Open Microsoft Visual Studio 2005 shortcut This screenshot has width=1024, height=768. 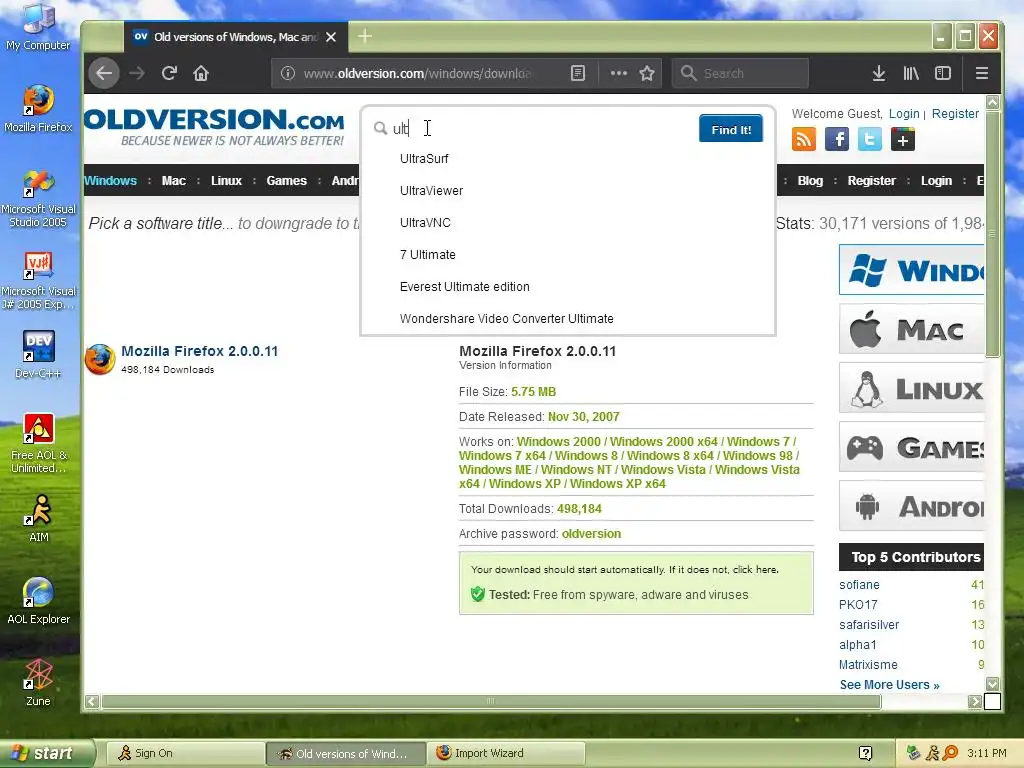pos(38,198)
